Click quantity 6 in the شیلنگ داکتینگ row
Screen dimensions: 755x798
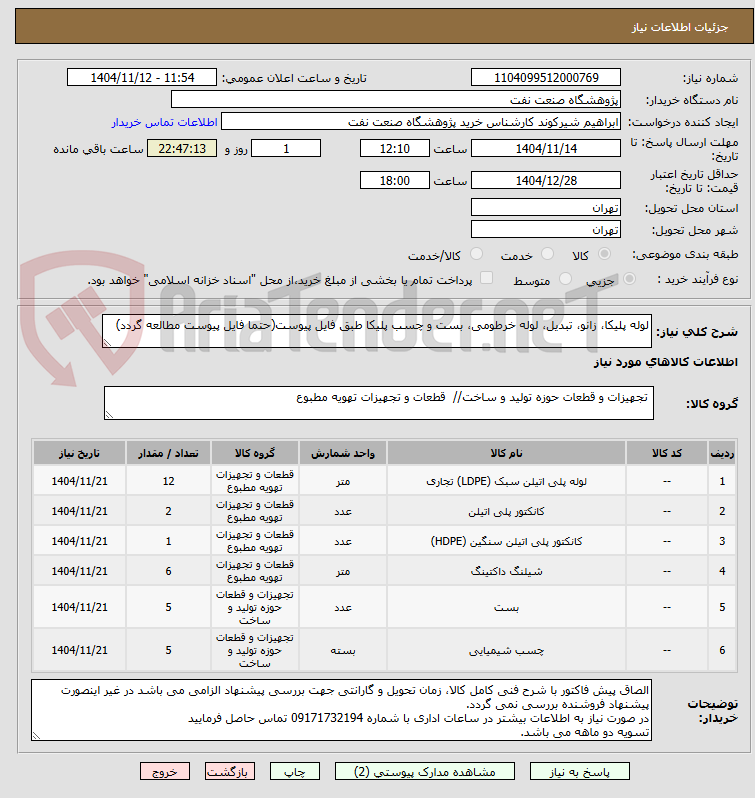(x=168, y=571)
